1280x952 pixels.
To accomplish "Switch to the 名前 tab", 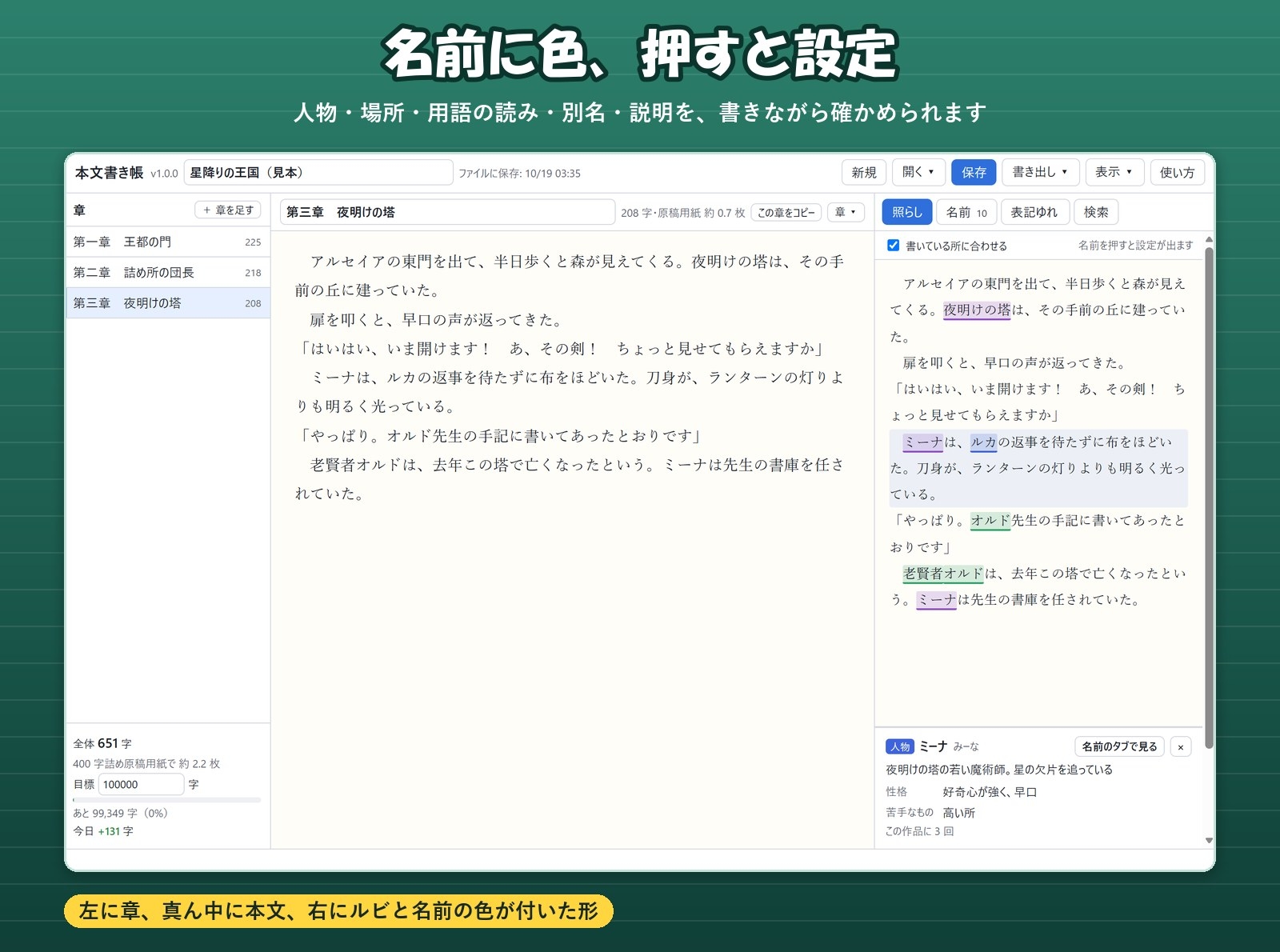I will coord(966,212).
